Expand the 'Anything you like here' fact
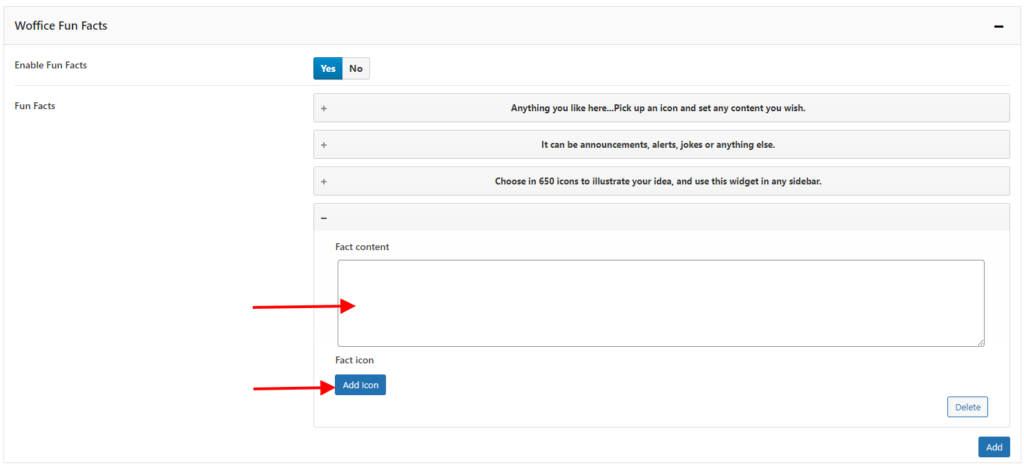 pyautogui.click(x=658, y=108)
